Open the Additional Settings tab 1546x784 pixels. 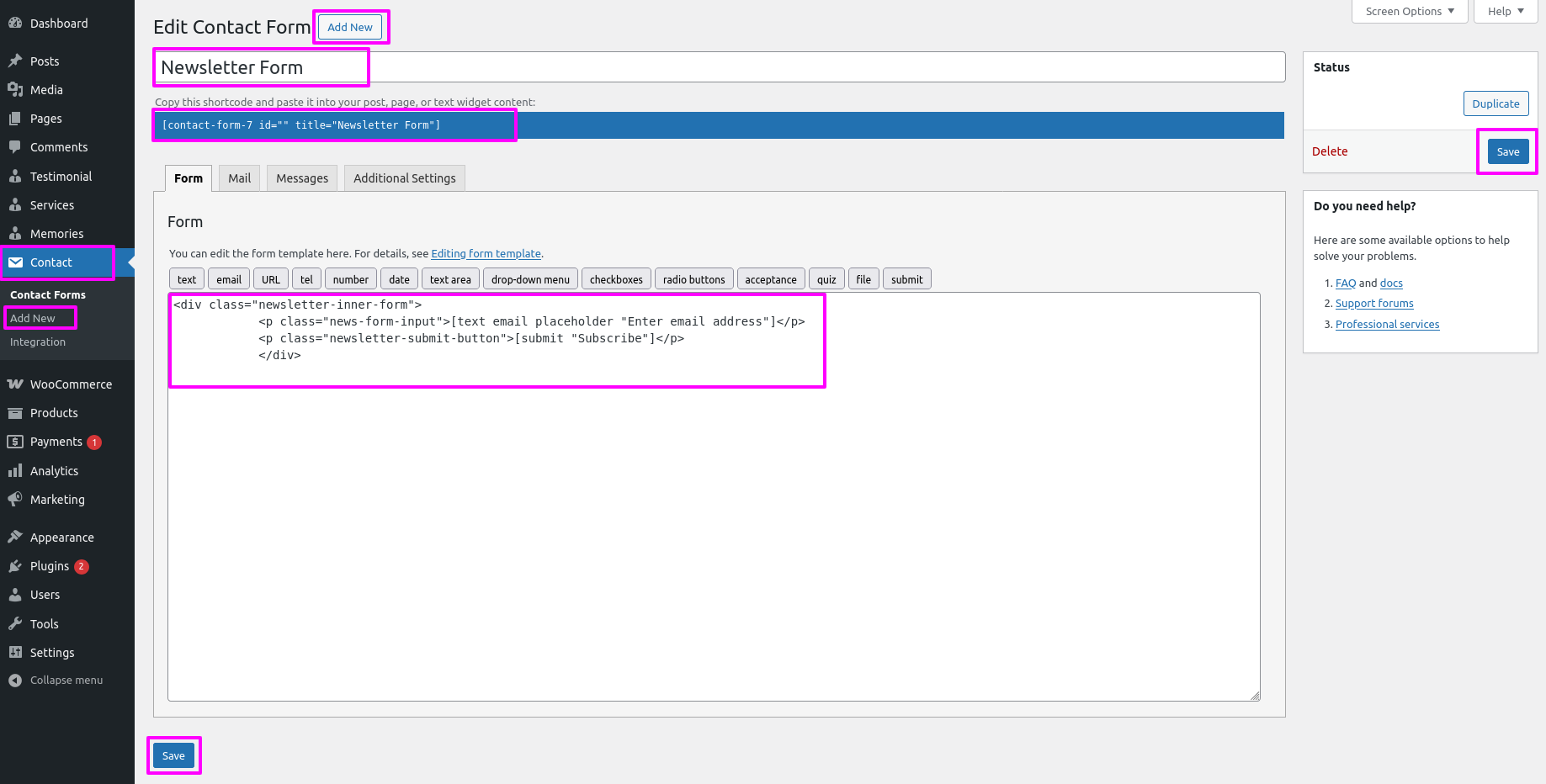404,178
